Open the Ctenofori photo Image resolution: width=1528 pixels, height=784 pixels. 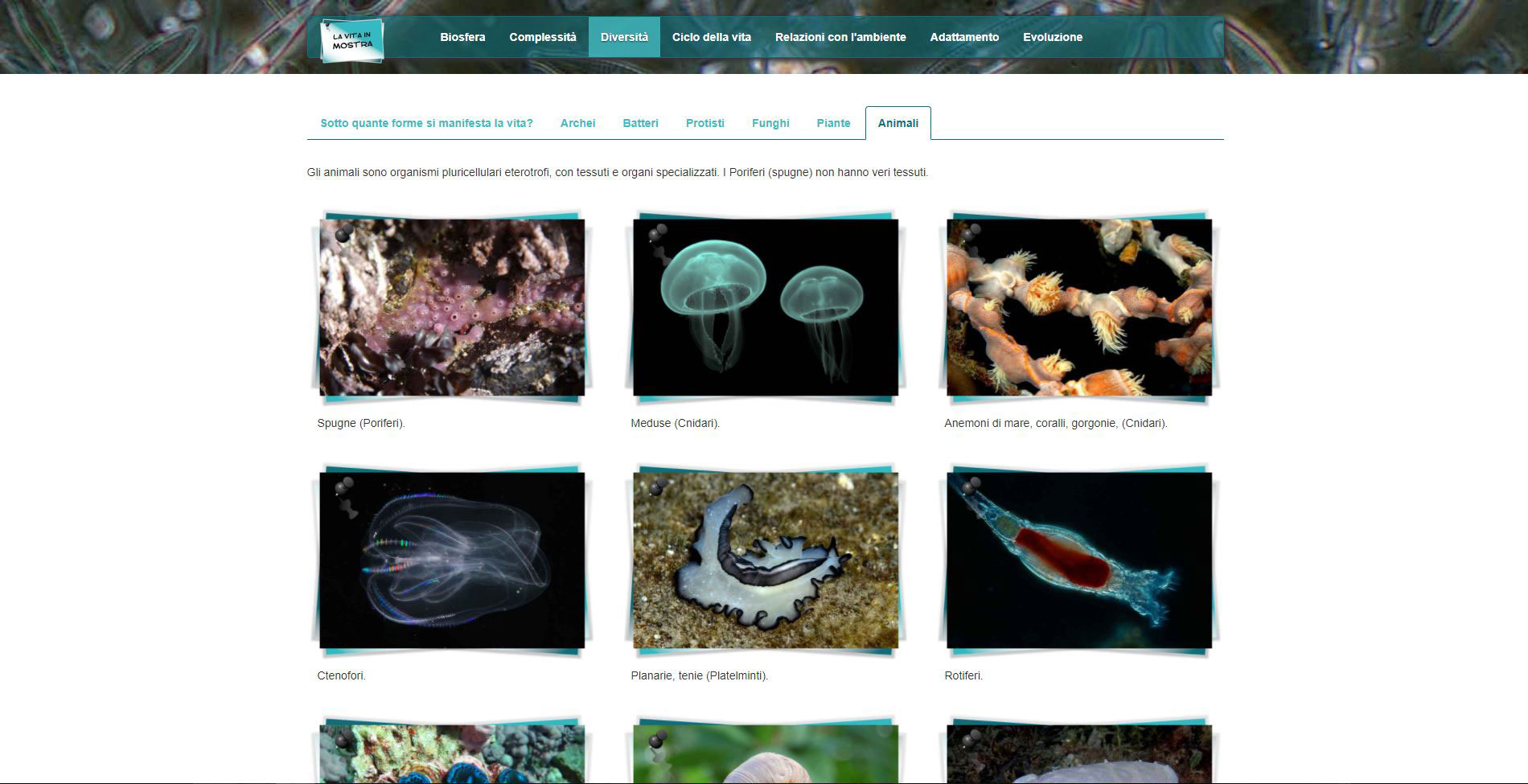tap(452, 560)
